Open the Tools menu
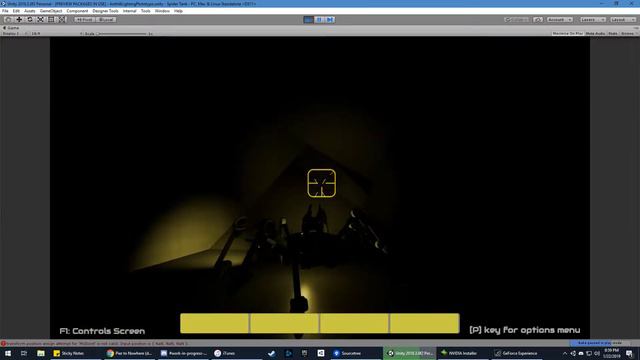The image size is (640, 360). tap(146, 11)
